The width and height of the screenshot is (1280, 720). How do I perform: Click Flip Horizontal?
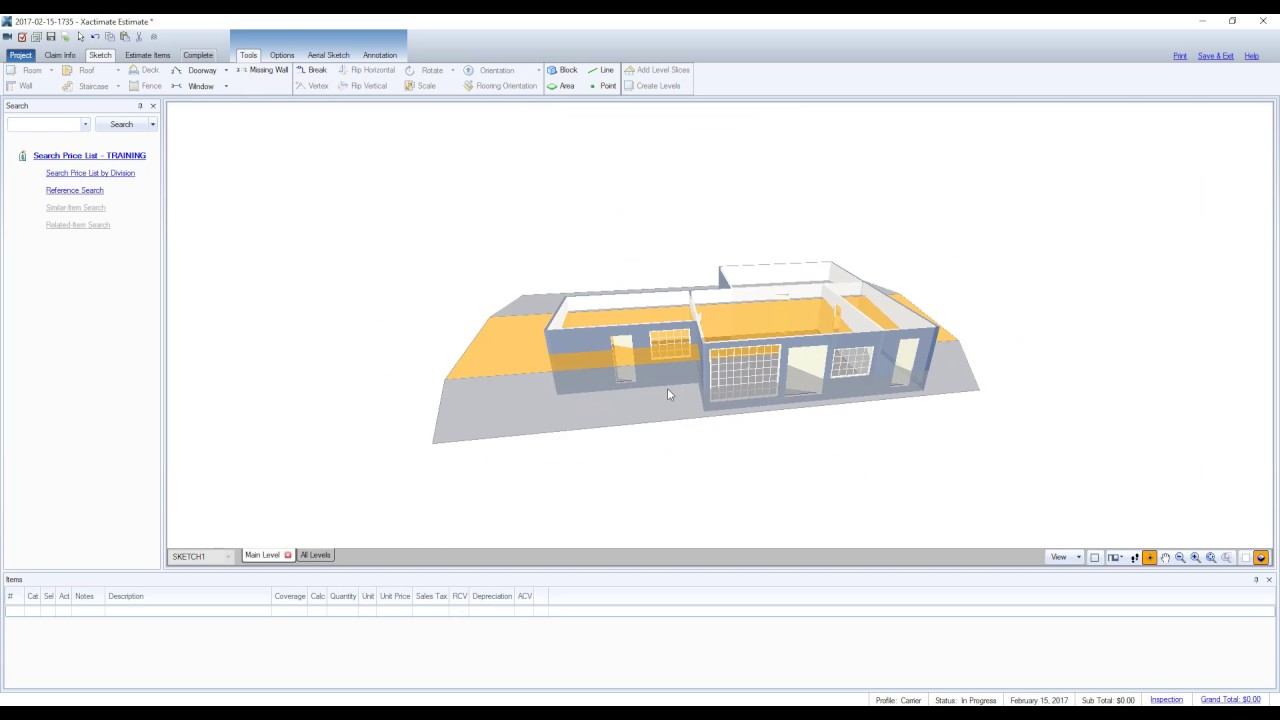point(366,70)
